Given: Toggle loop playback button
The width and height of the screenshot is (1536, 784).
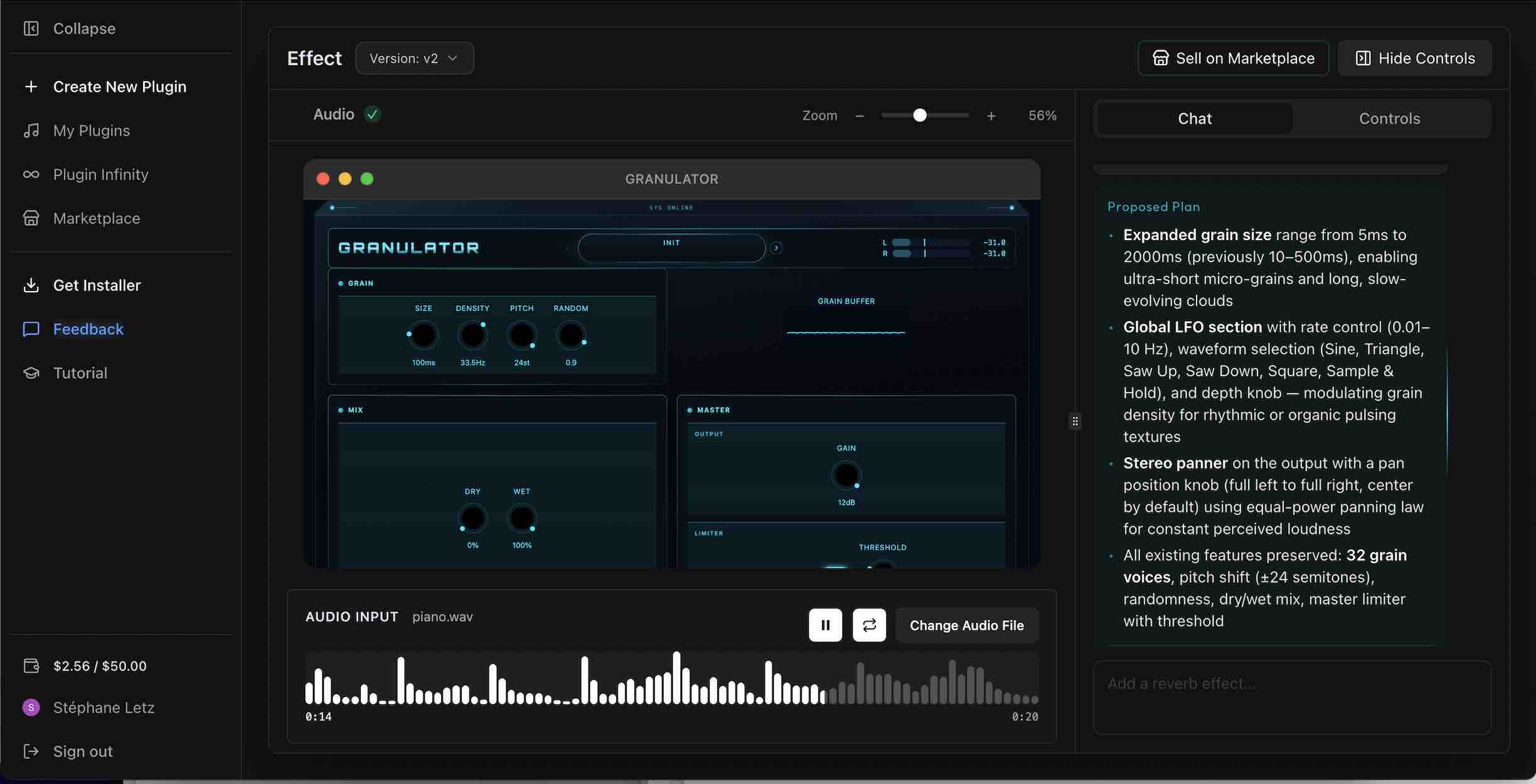Looking at the screenshot, I should [869, 625].
